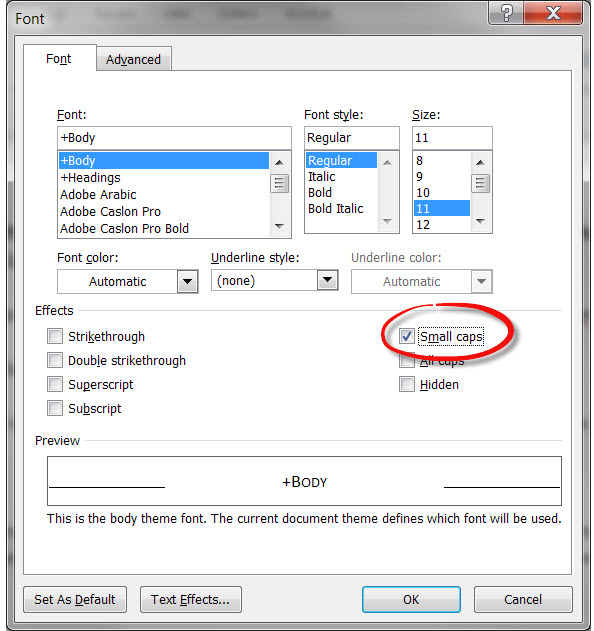The image size is (594, 631).
Task: Enable the Double strikethrough checkbox
Action: [x=55, y=360]
